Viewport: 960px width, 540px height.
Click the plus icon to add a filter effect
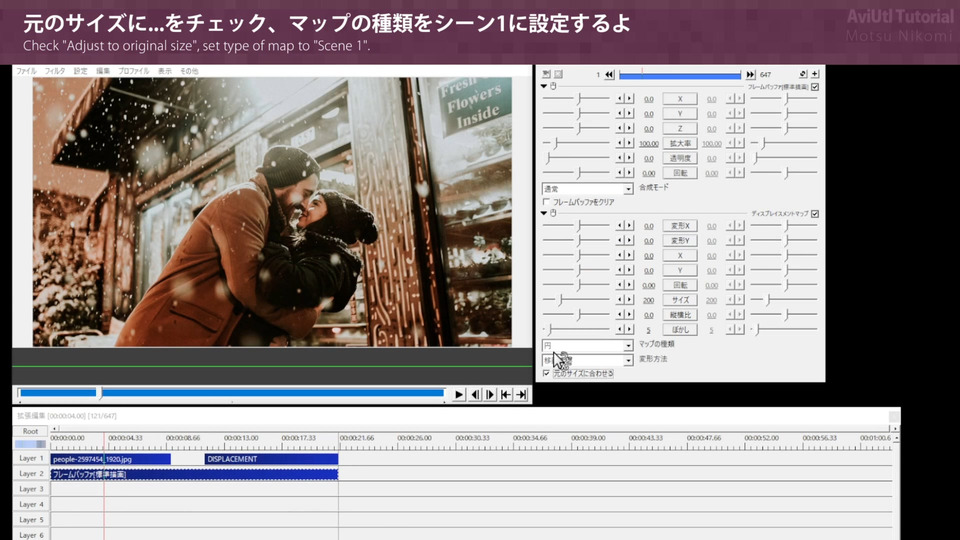coord(815,74)
